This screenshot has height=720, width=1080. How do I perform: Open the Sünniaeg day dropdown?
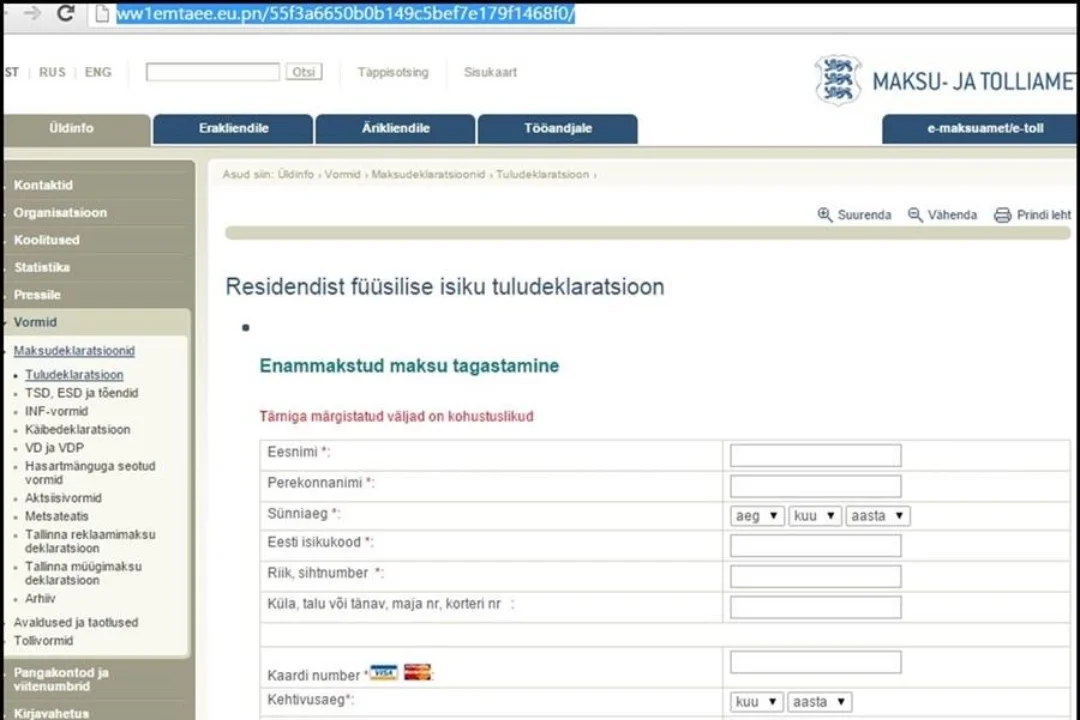coord(756,515)
